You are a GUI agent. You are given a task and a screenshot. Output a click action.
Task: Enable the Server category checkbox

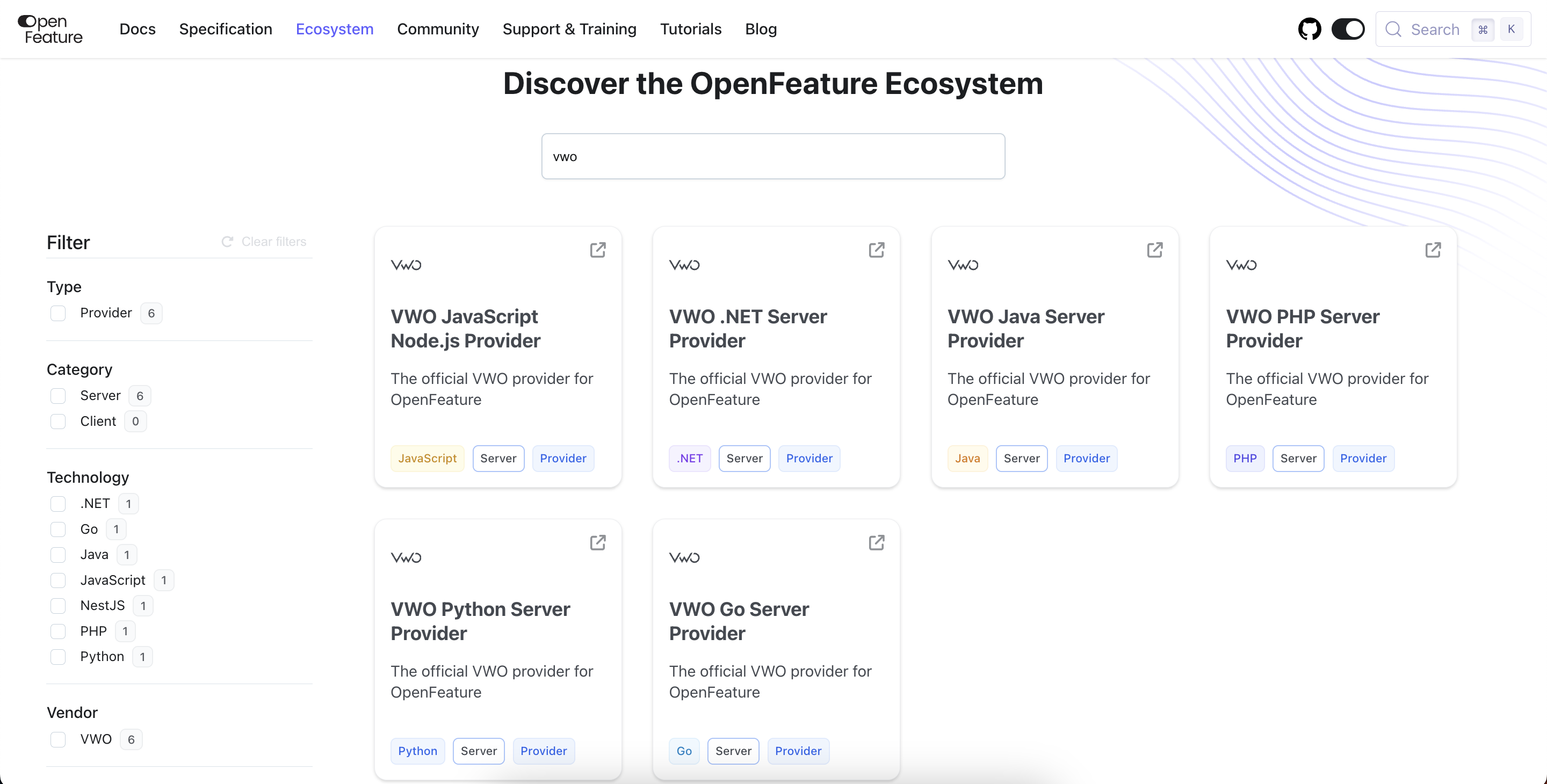(58, 396)
